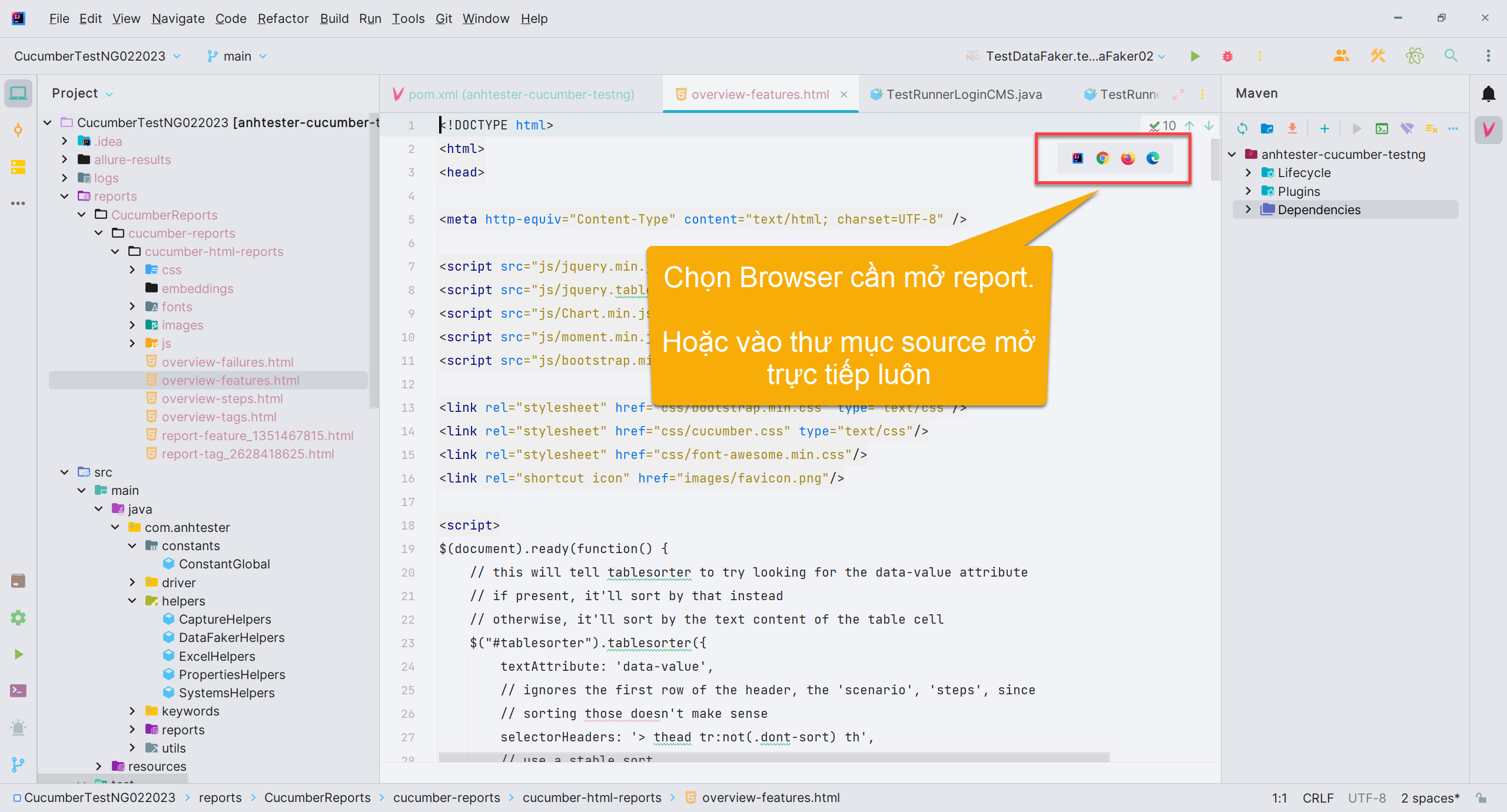Open the Run tool window icon in left sidebar
This screenshot has width=1507, height=812.
click(18, 654)
